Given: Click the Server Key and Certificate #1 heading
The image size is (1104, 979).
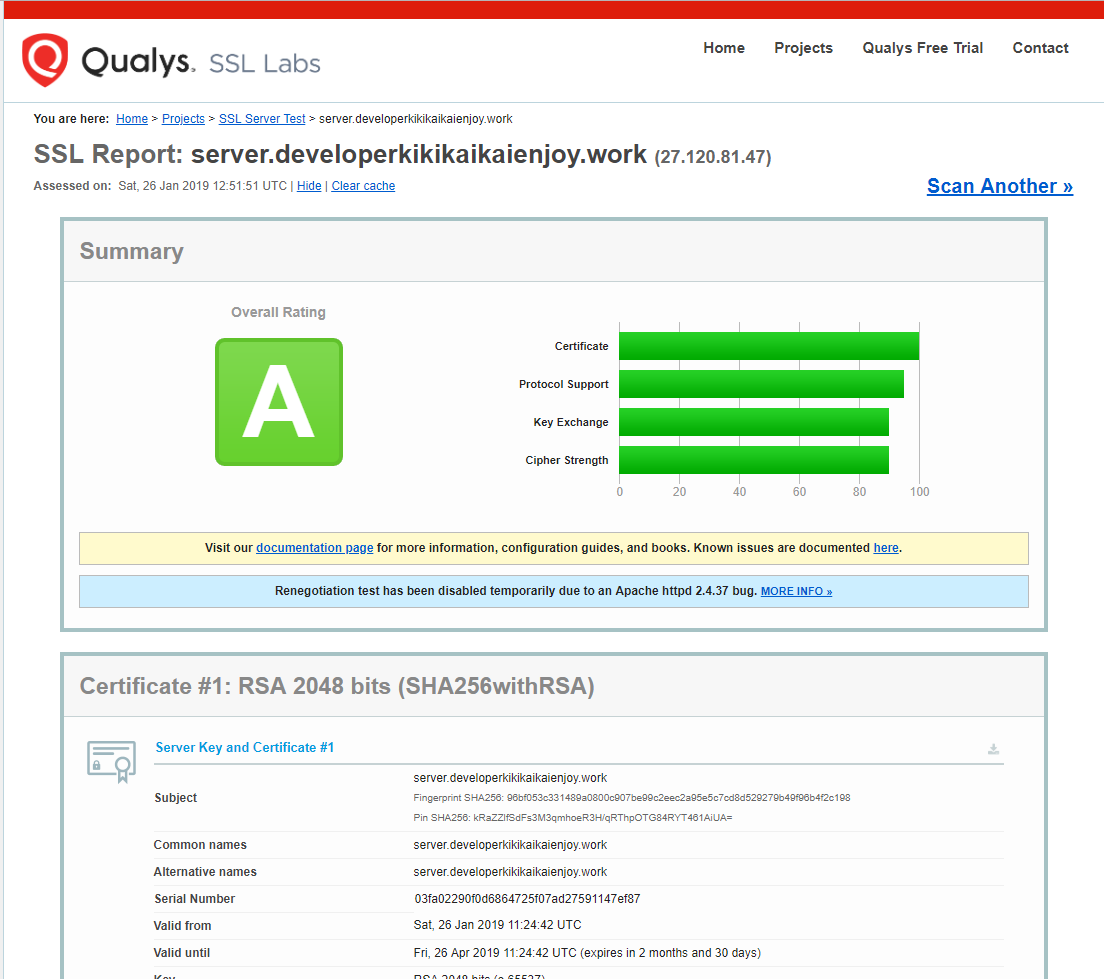Looking at the screenshot, I should (x=245, y=747).
